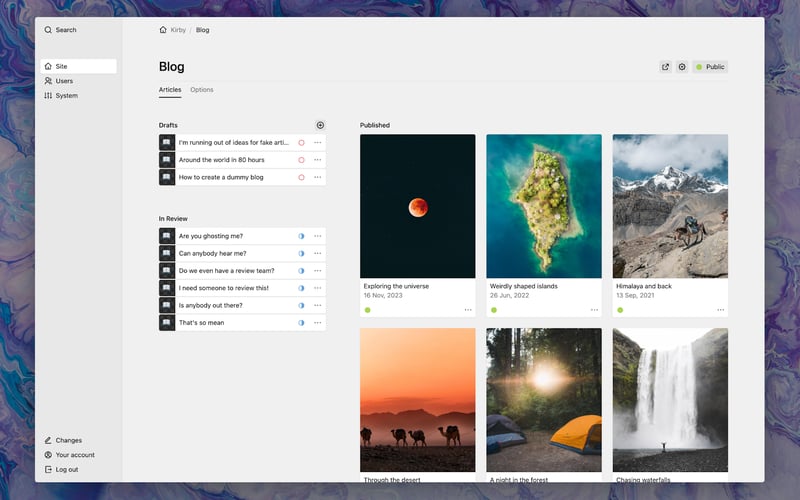Viewport: 800px width, 500px height.
Task: Open draft 'I'm running out of ideas for fake arti...'
Action: (x=234, y=143)
